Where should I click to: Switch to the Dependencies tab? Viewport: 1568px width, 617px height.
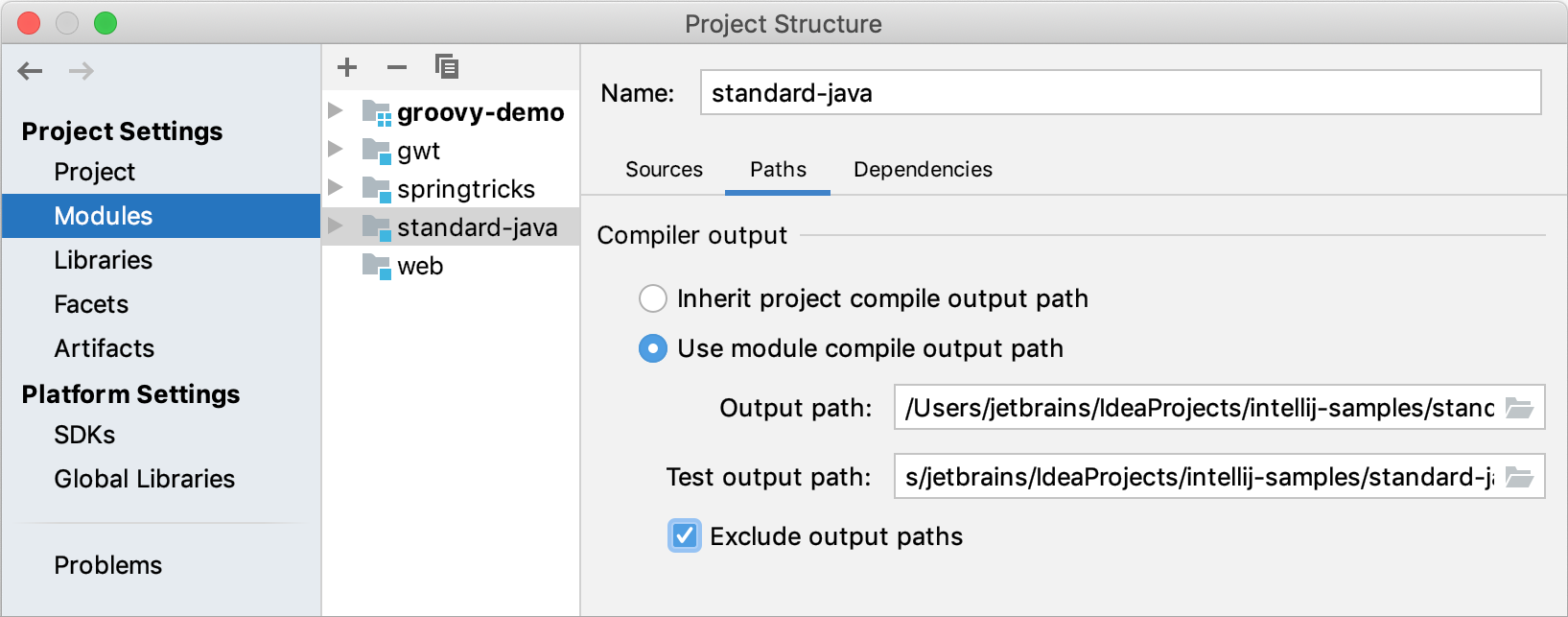tap(922, 169)
